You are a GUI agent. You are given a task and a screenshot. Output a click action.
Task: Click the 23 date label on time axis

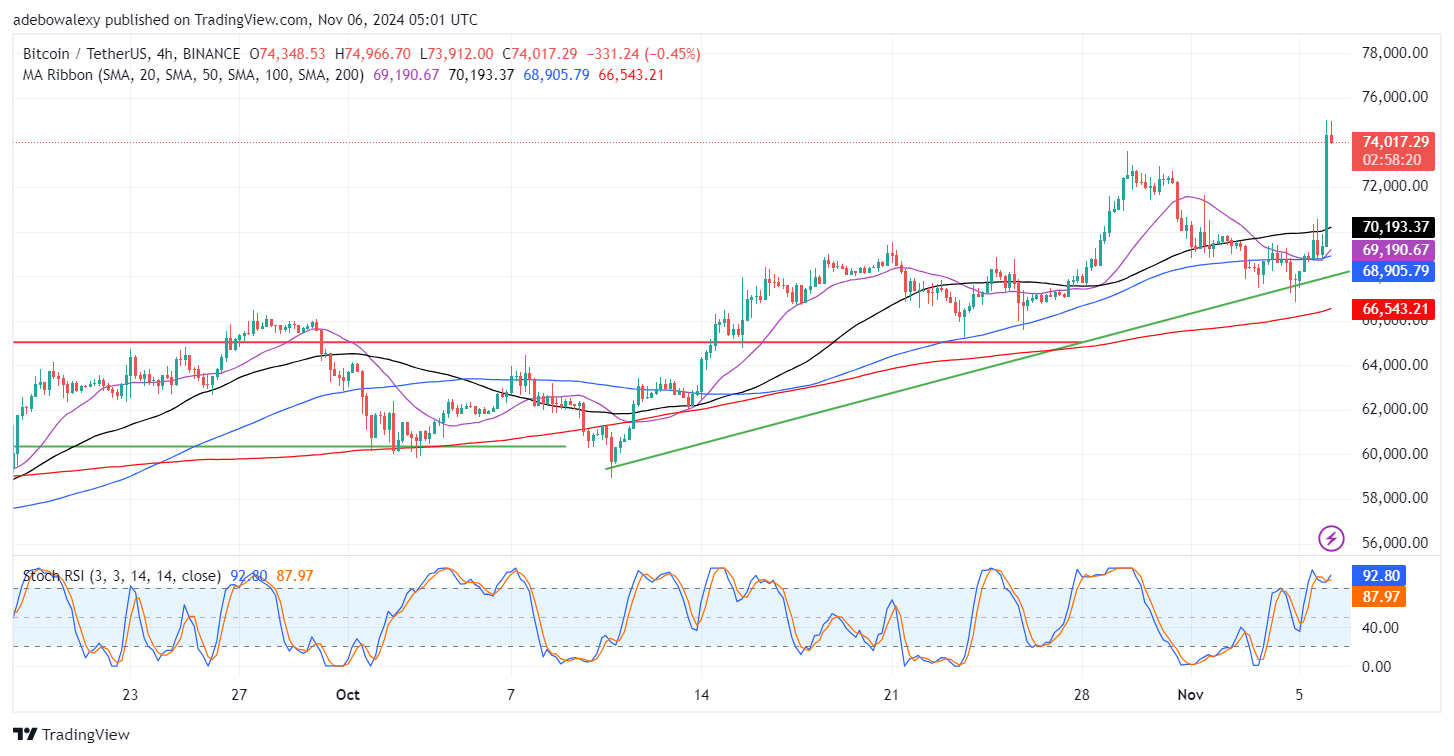coord(130,695)
